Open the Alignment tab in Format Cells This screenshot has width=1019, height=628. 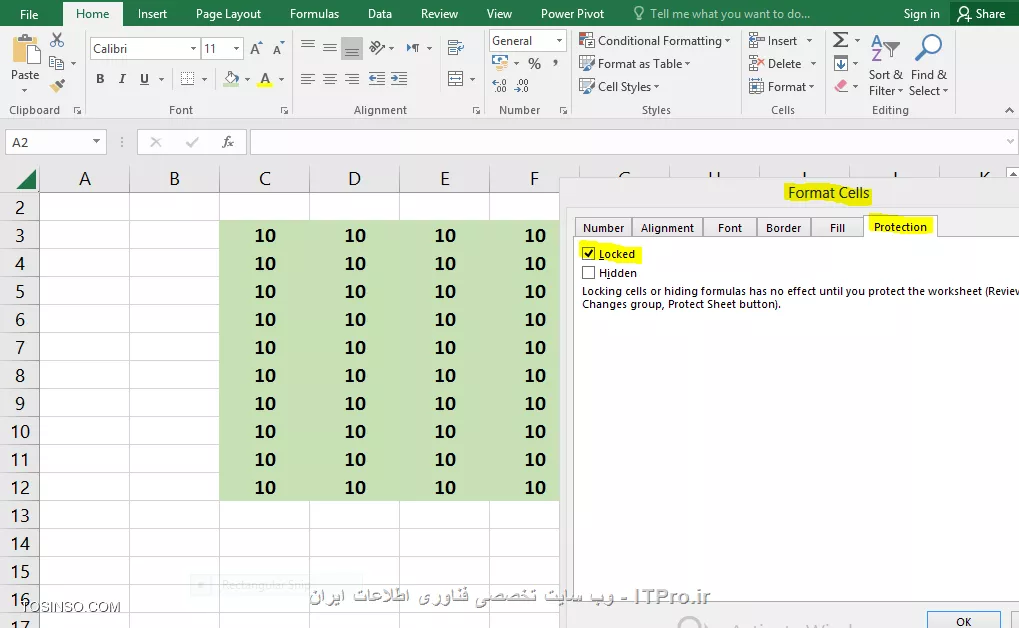click(x=667, y=228)
